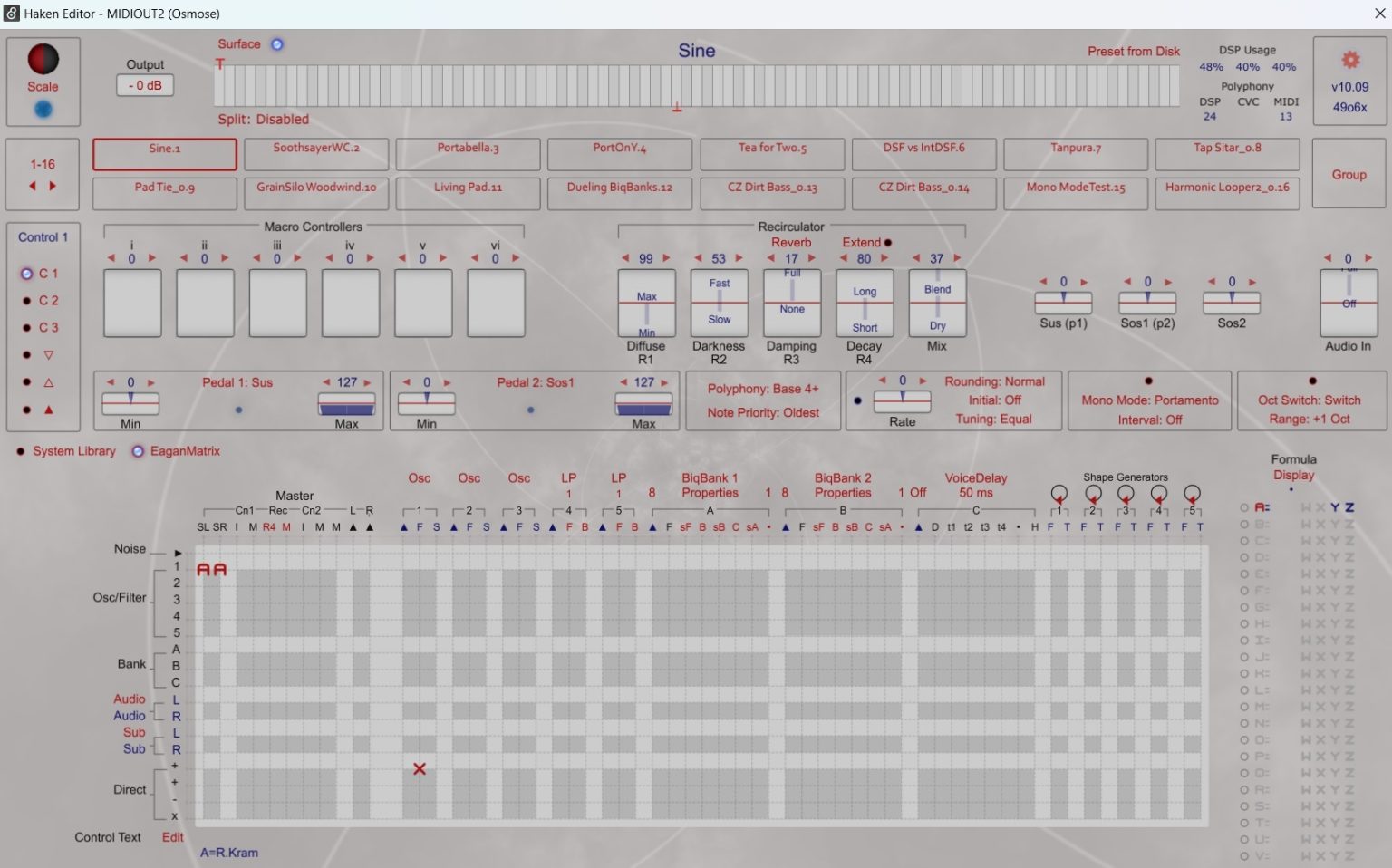This screenshot has height=868, width=1392.
Task: Go to the previous preset bank (left arrow under 1-16)
Action: pyautogui.click(x=33, y=186)
